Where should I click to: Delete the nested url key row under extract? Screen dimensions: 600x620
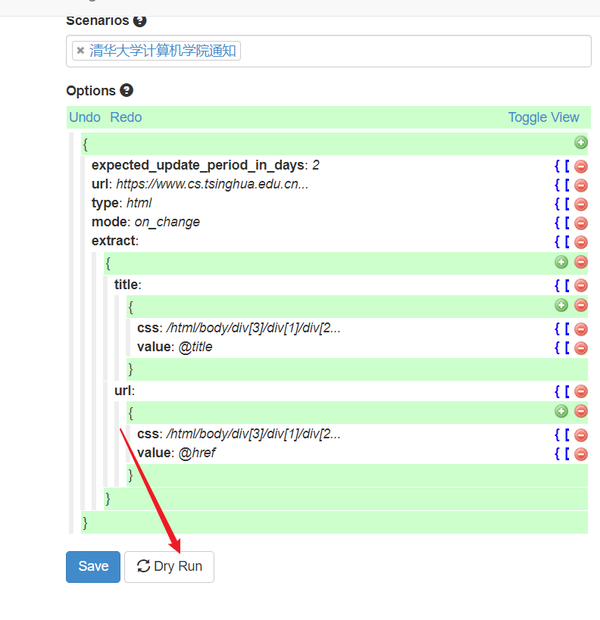pyautogui.click(x=581, y=391)
